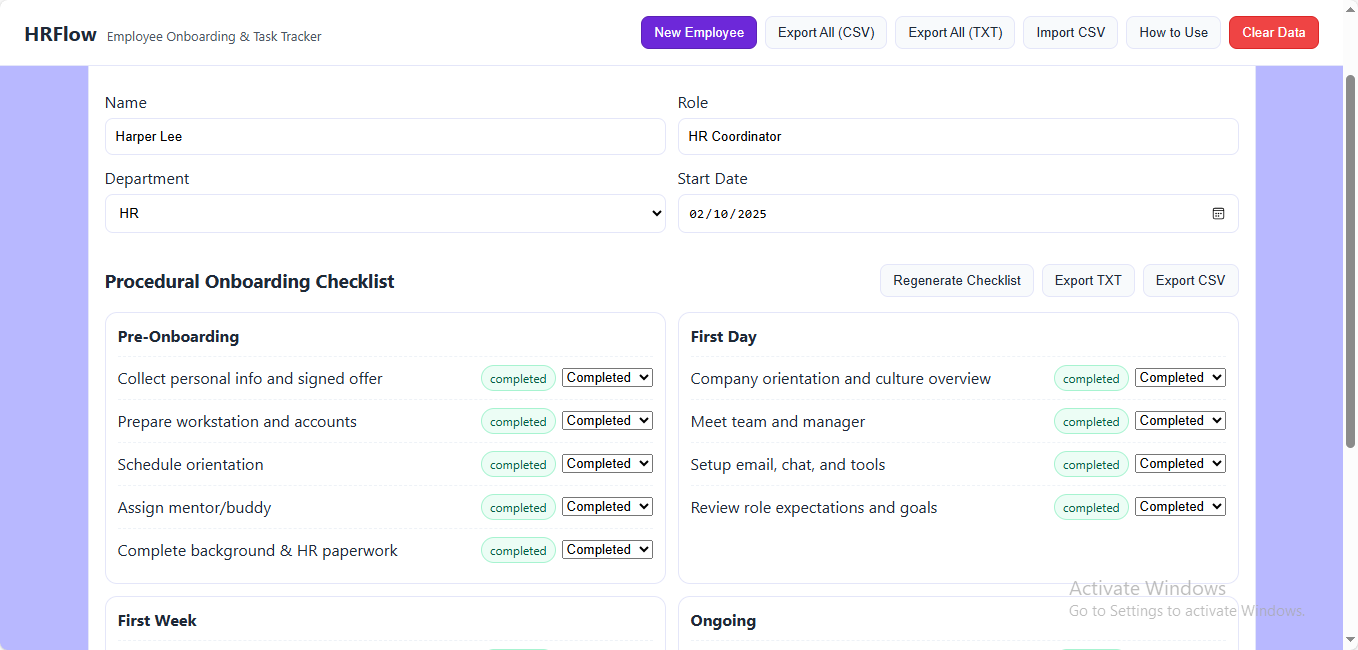Regenerate the onboarding checklist

pyautogui.click(x=957, y=281)
